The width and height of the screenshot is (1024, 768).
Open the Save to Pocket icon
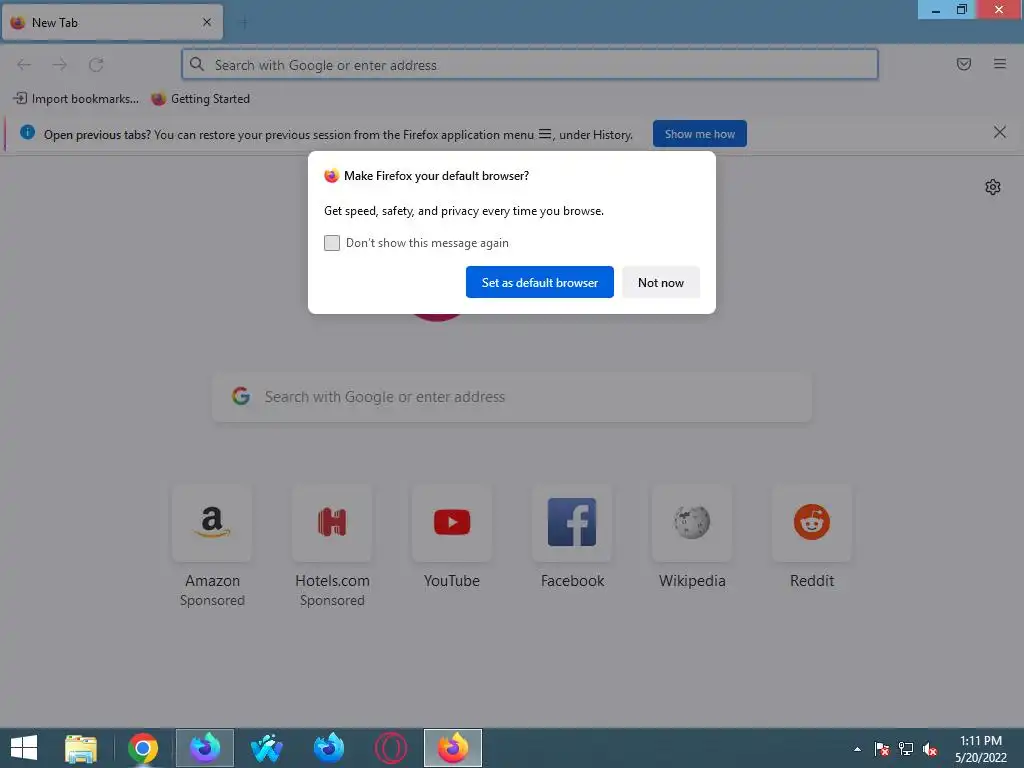click(963, 64)
